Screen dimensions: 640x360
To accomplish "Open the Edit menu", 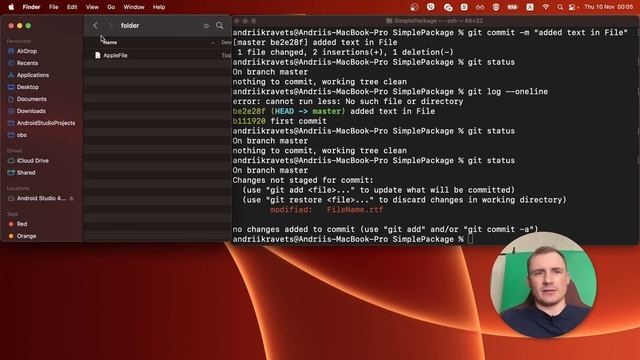I will tap(72, 7).
